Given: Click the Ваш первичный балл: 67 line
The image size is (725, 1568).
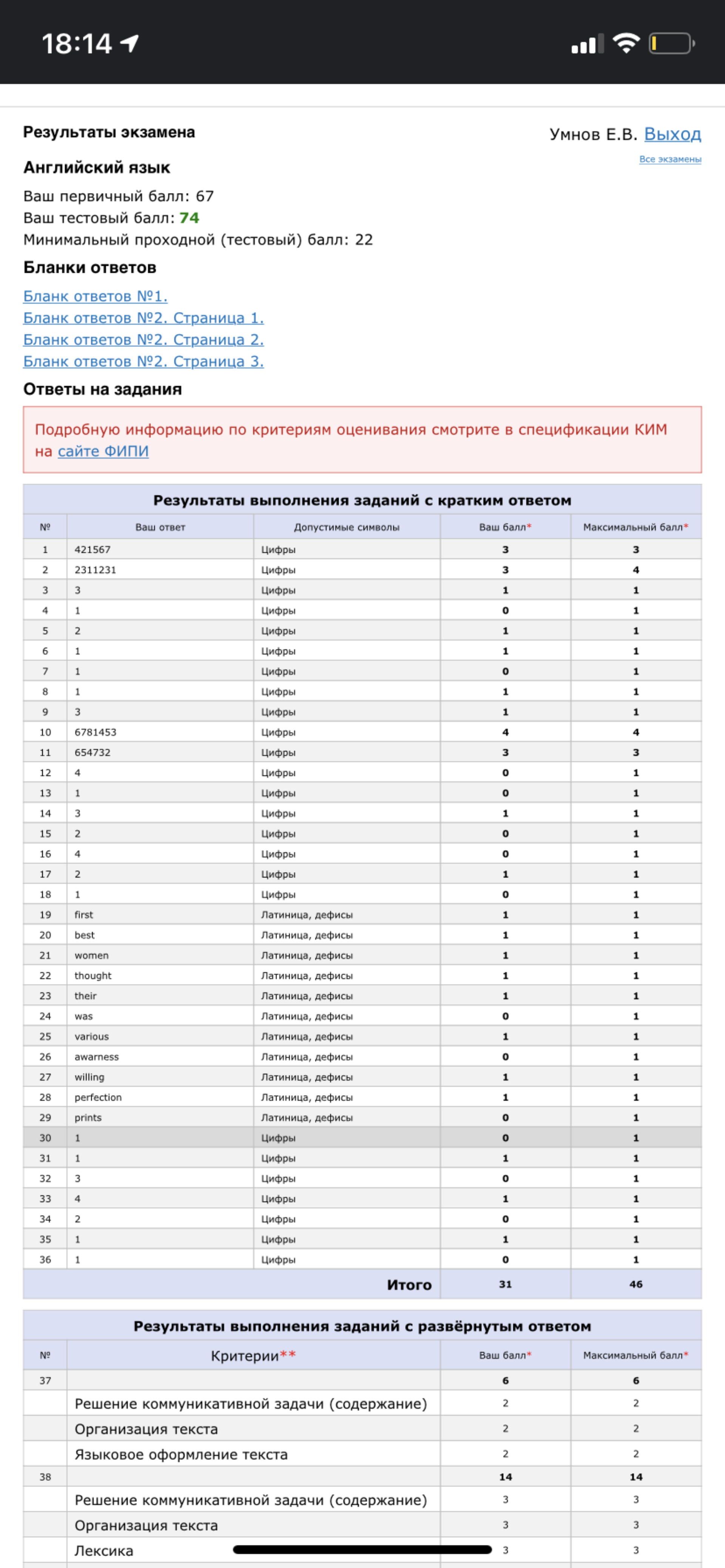Looking at the screenshot, I should [119, 196].
